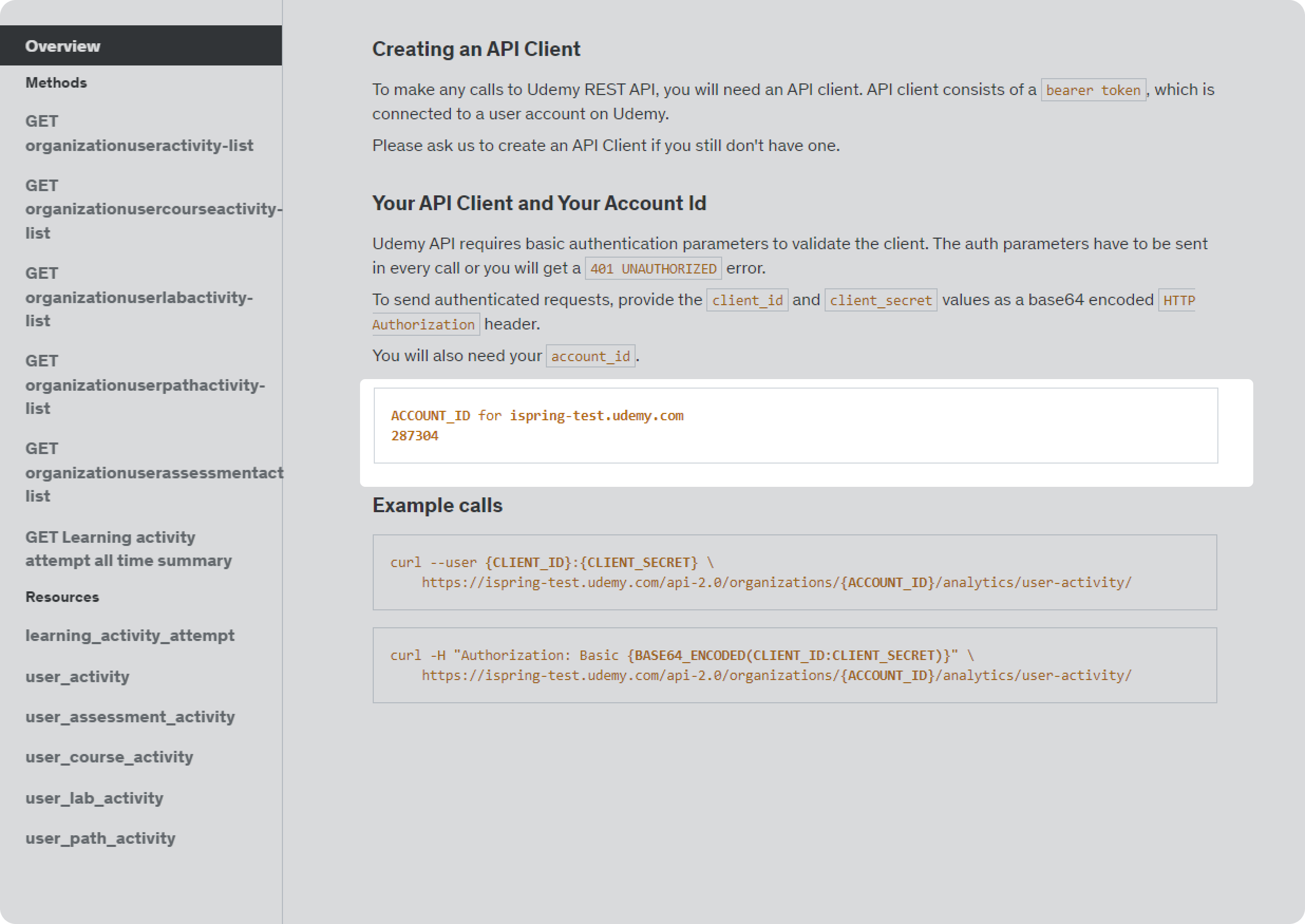Click the 401 UNAUTHORIZED code label

pos(653,269)
